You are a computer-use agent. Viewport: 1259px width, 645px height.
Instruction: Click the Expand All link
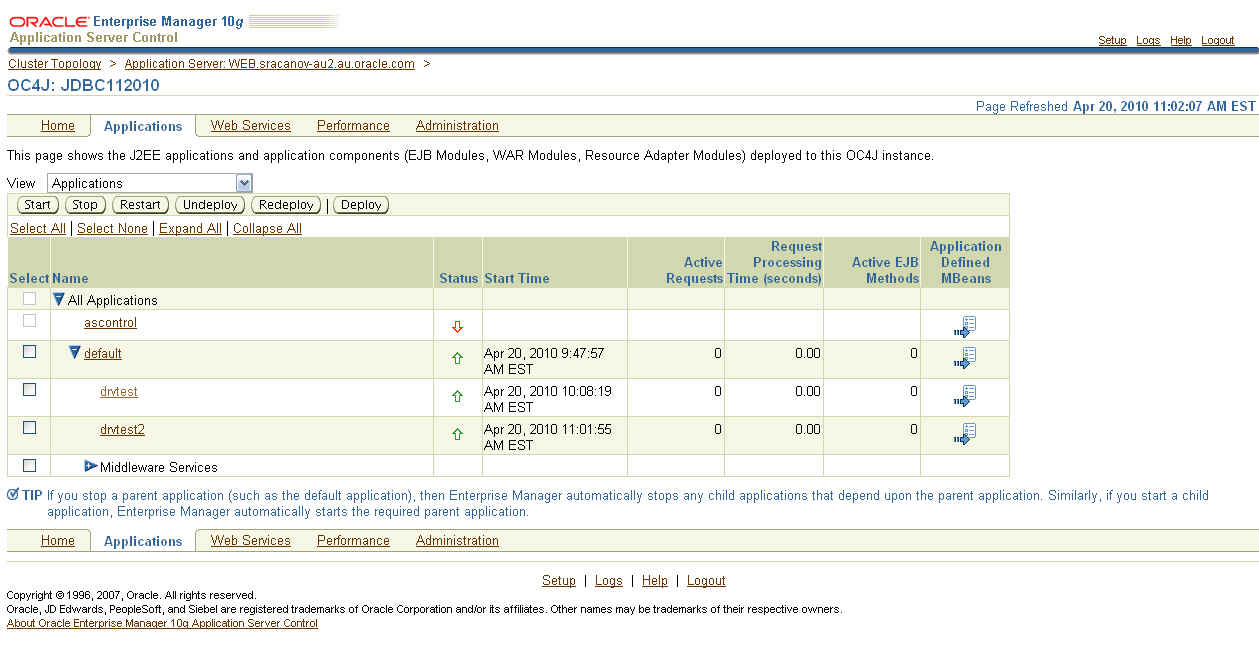click(190, 228)
